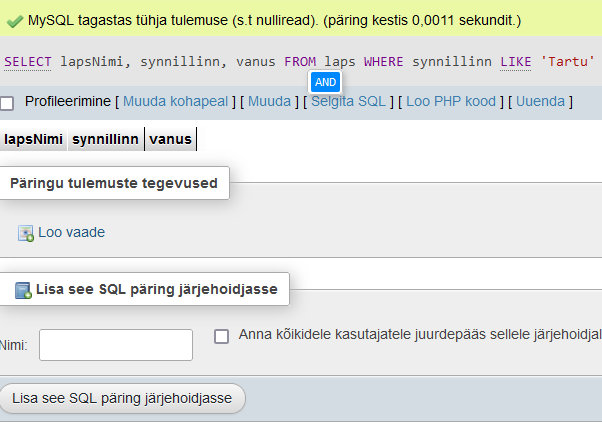Focus the Nimi bookmark name field

tap(116, 345)
